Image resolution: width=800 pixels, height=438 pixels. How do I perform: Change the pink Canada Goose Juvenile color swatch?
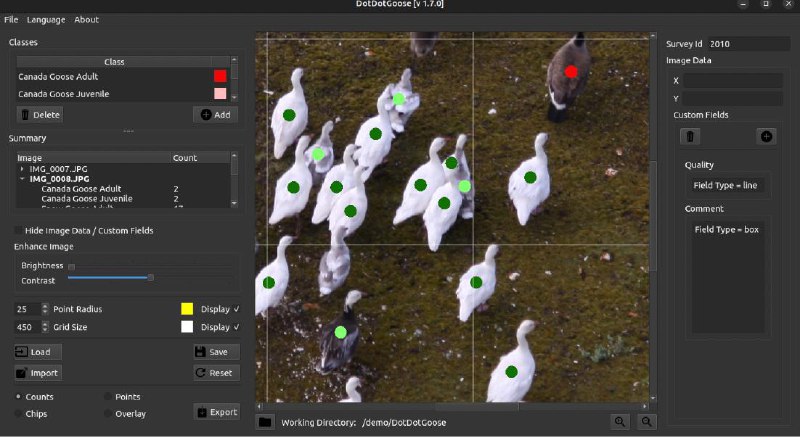pyautogui.click(x=220, y=93)
